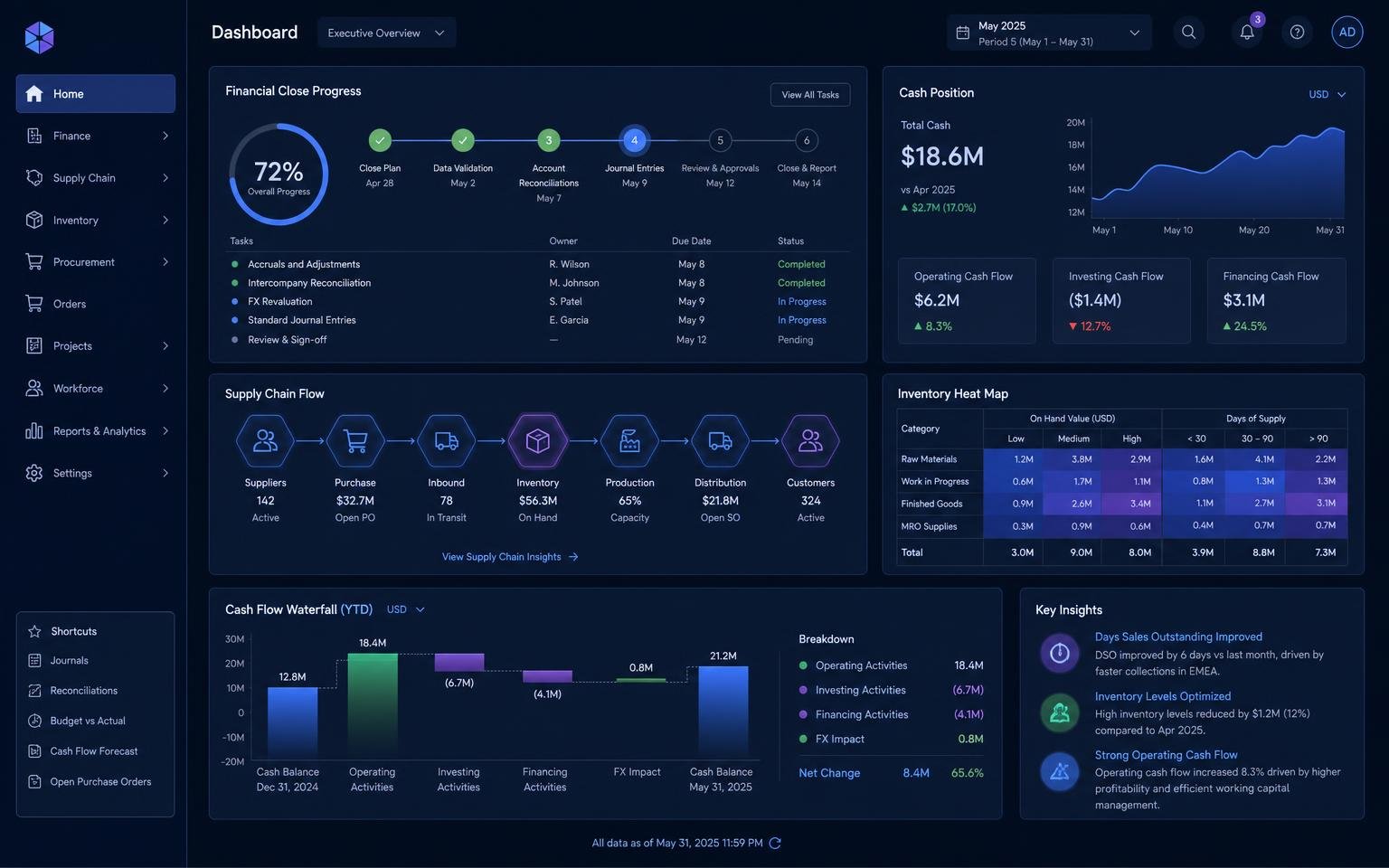The height and width of the screenshot is (868, 1389).
Task: Click the Cash Flow Forecast shortcut icon
Action: 34,751
